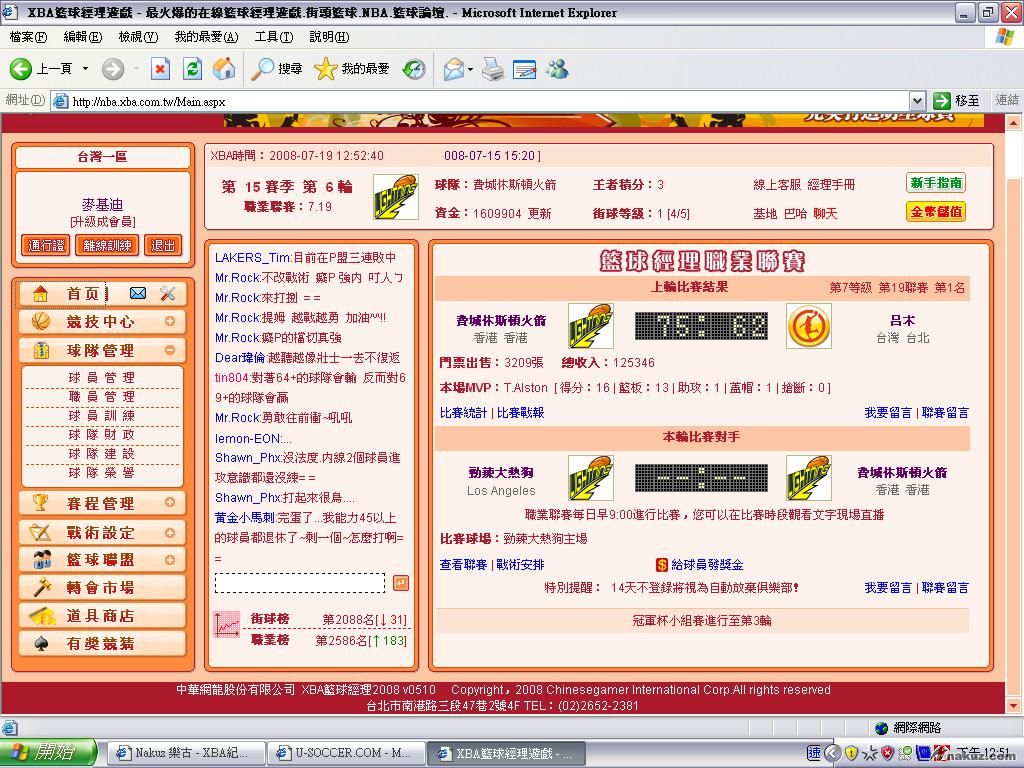Open the tools wrench icon beside 首页

pyautogui.click(x=167, y=293)
